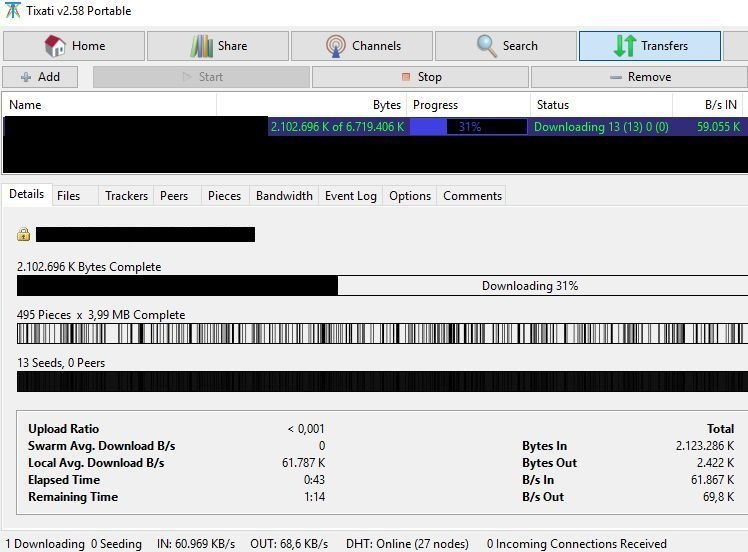Show the Event Log tab

point(351,196)
